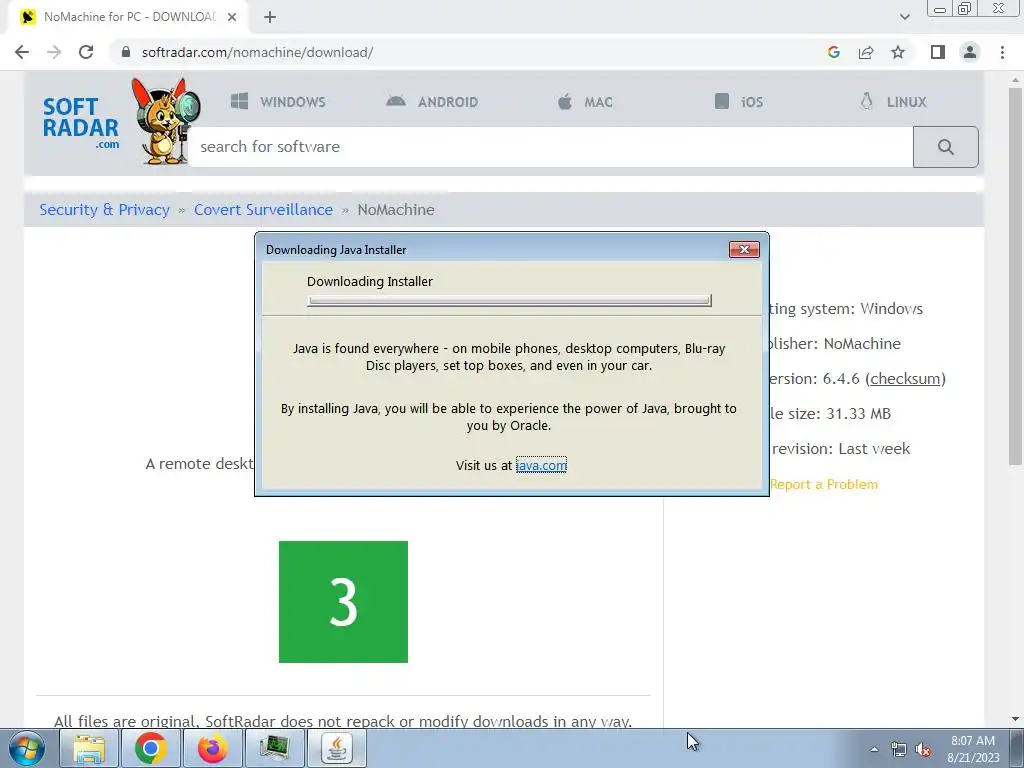The width and height of the screenshot is (1024, 768).
Task: Open Chrome three-dot menu
Action: pyautogui.click(x=1002, y=52)
